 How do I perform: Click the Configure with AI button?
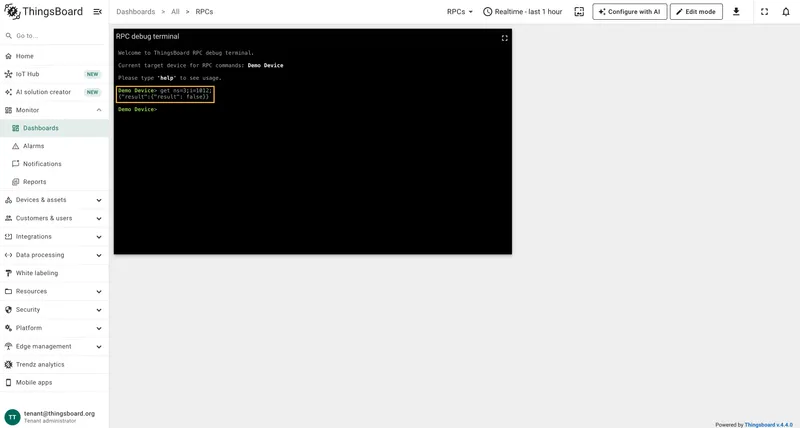point(630,11)
